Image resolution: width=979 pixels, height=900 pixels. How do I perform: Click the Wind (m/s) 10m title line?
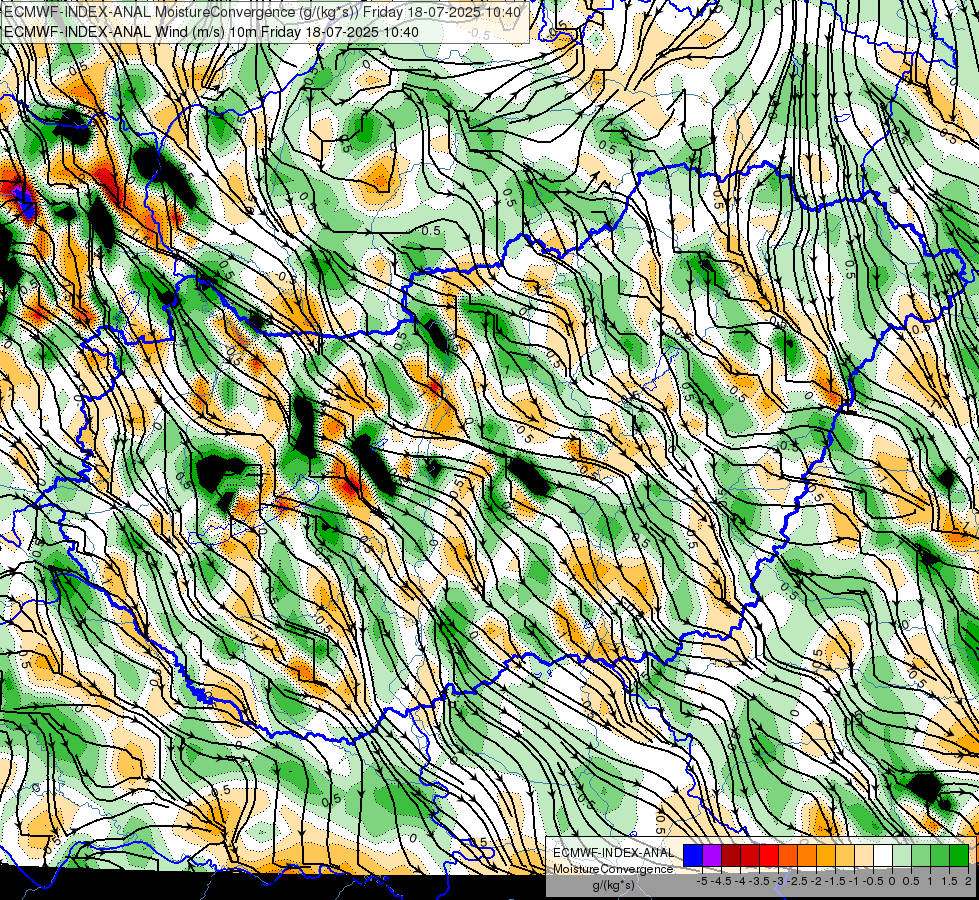pos(211,32)
